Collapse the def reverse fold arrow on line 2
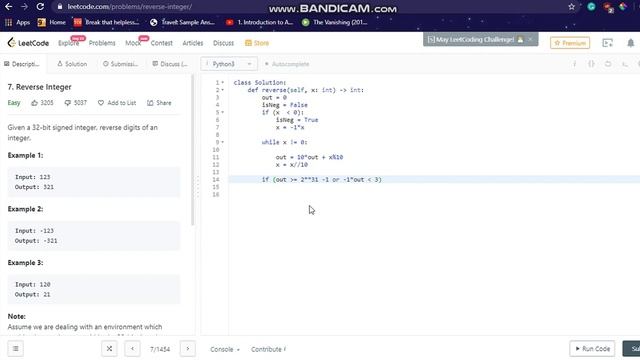The image size is (640, 360). click(x=222, y=90)
